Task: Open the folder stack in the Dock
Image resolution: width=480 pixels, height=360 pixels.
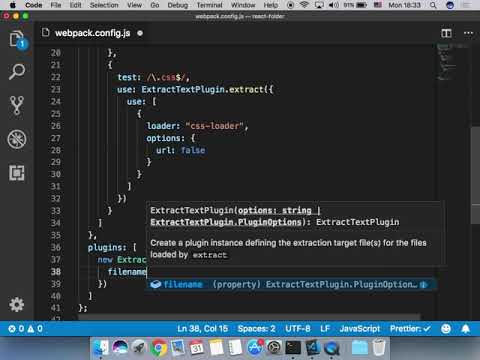Action: tap(360, 348)
